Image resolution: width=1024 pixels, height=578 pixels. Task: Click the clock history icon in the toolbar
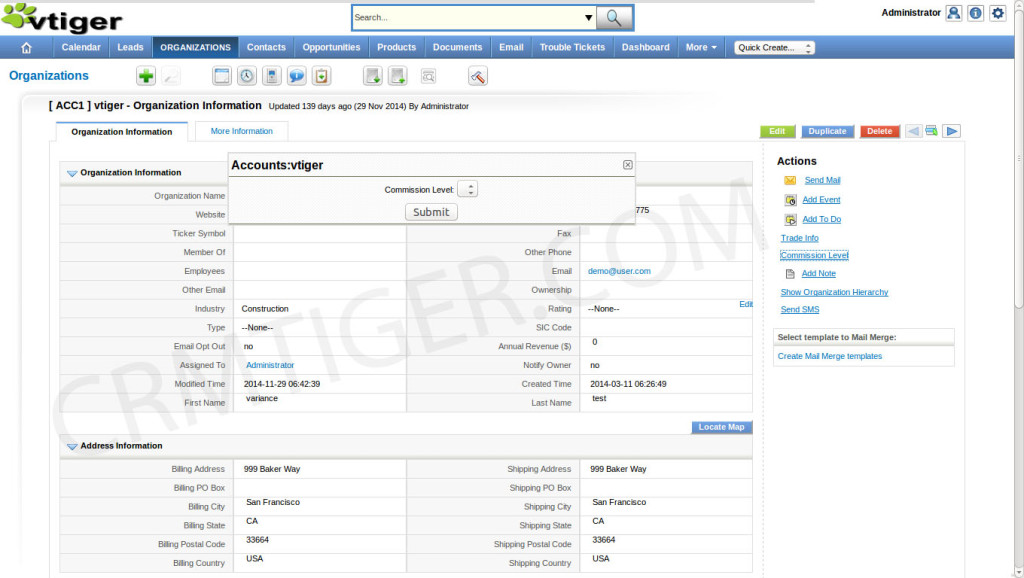[246, 75]
